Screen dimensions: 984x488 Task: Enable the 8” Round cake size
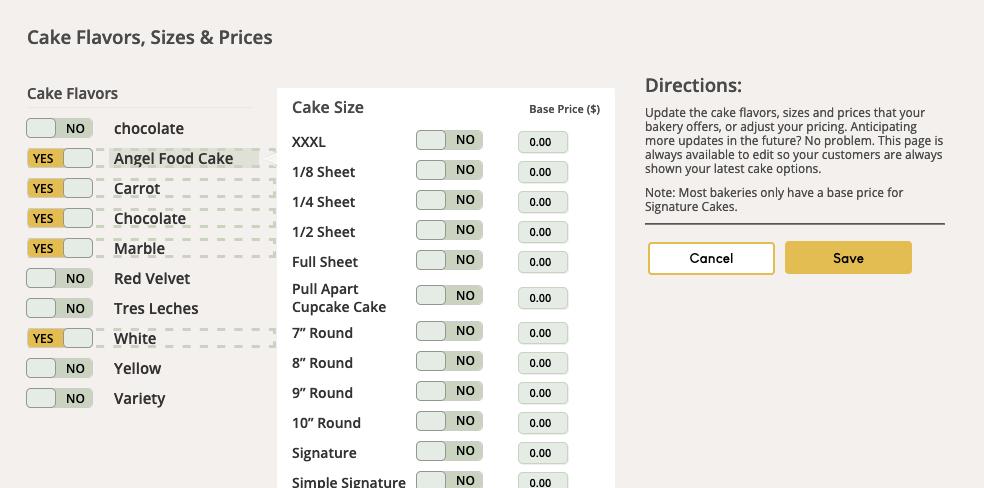[449, 361]
